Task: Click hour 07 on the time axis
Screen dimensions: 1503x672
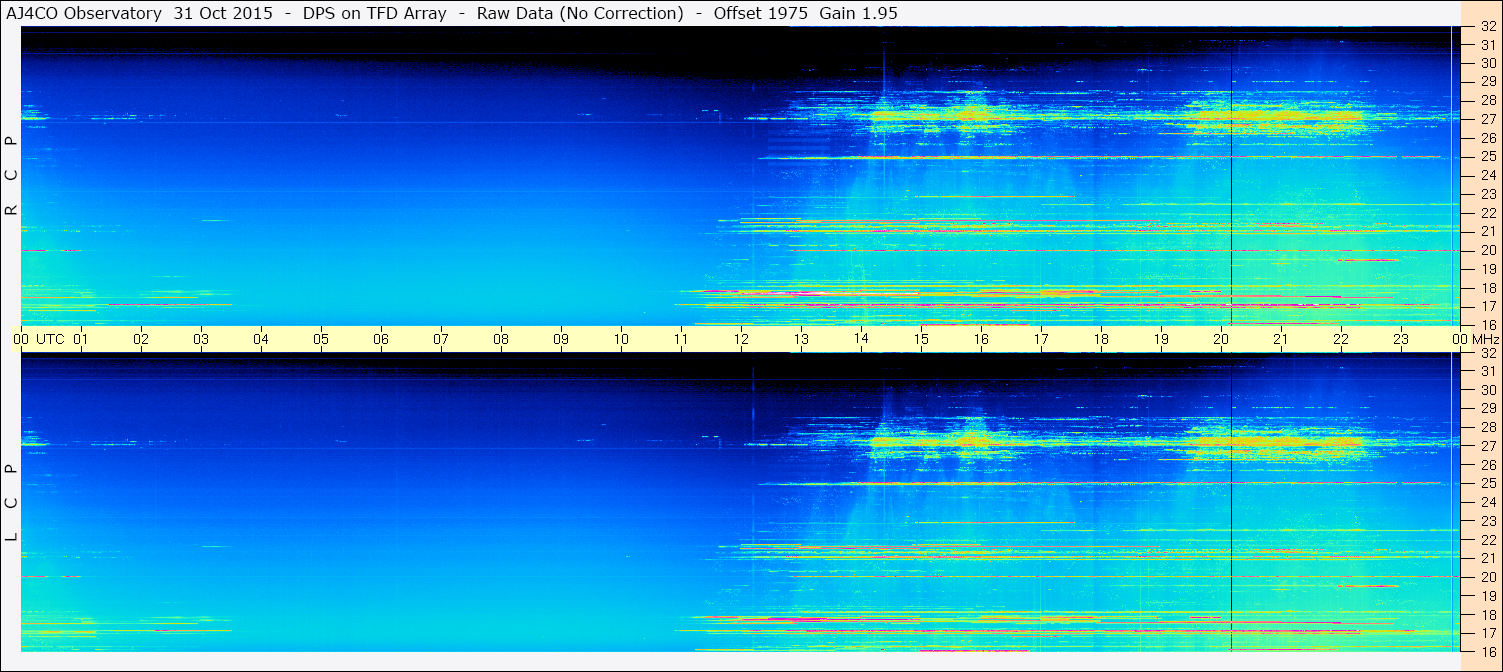Action: pyautogui.click(x=441, y=339)
